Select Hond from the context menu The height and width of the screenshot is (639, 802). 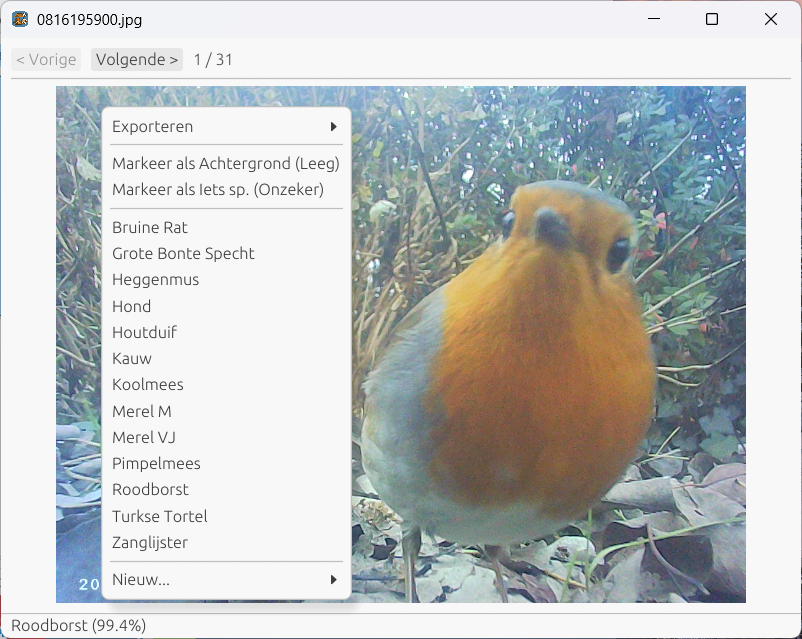click(x=131, y=306)
